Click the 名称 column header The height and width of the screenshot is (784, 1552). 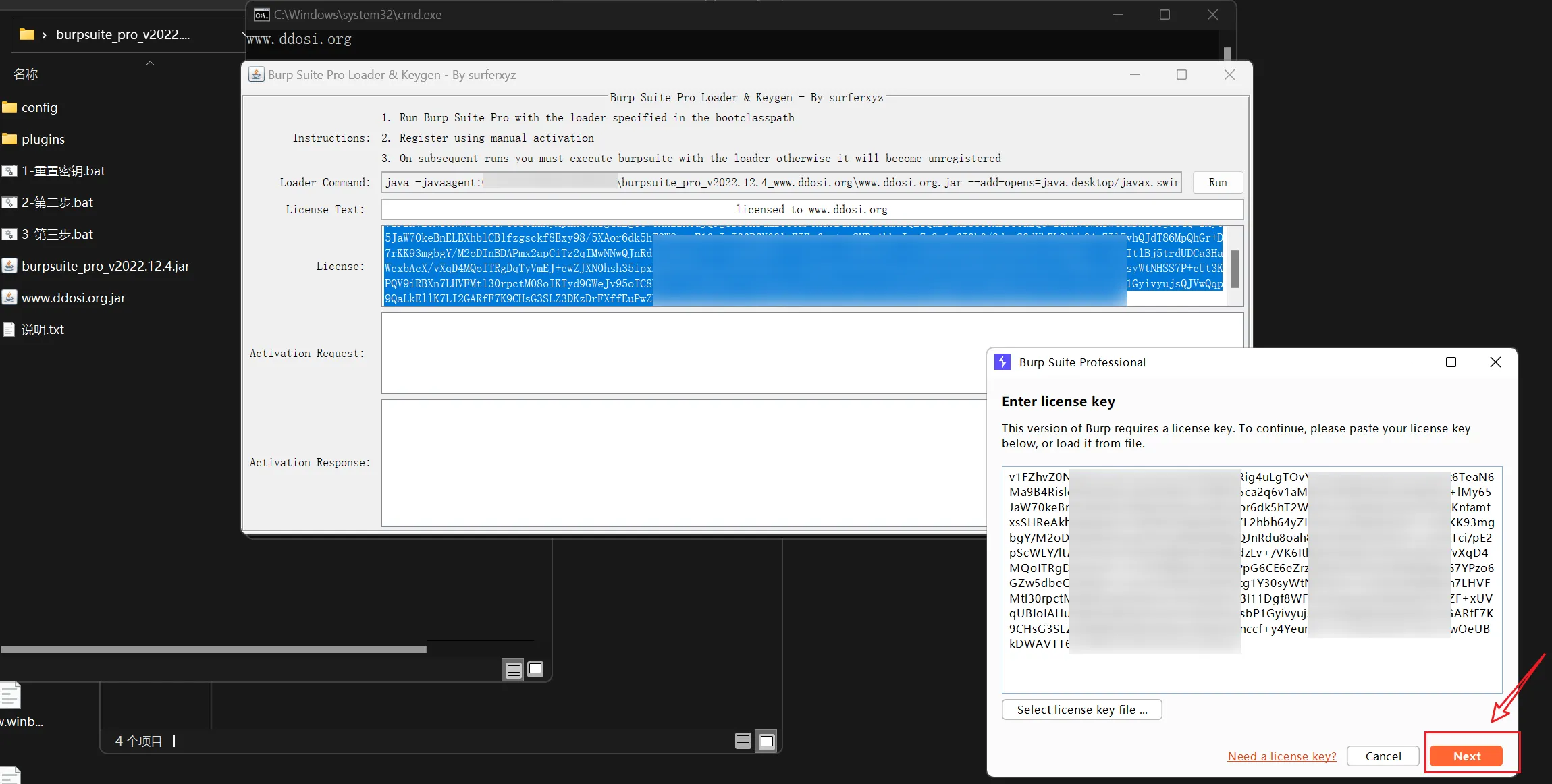pos(26,74)
